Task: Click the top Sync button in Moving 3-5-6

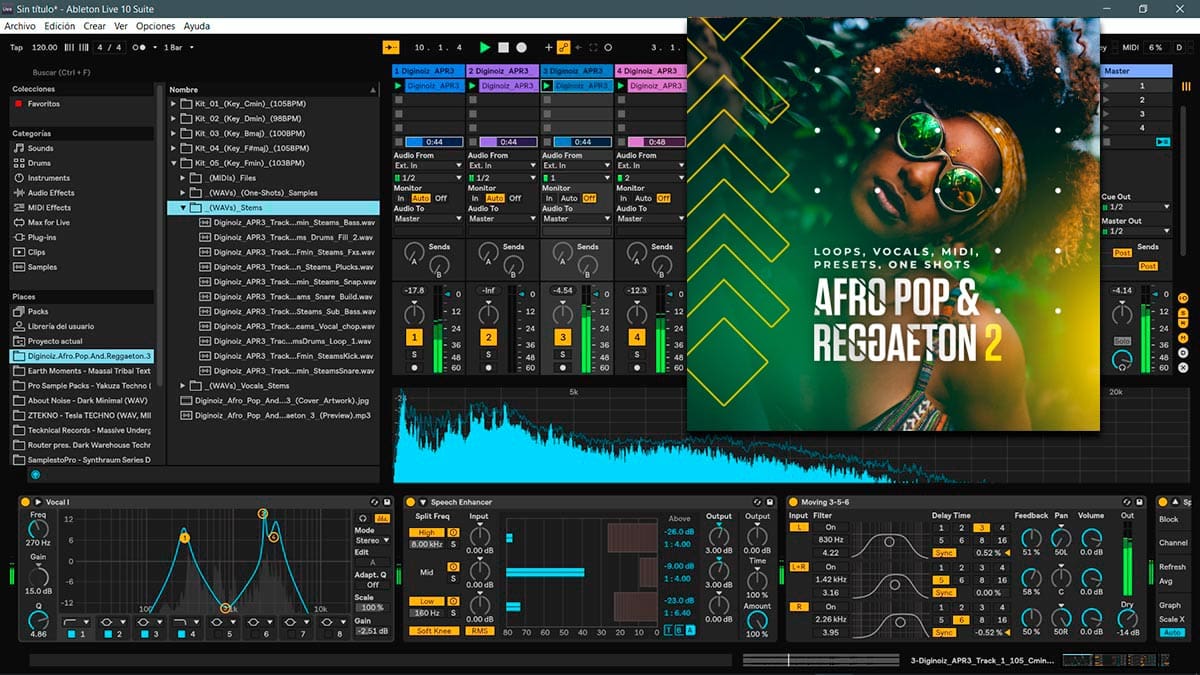Action: pyautogui.click(x=944, y=553)
